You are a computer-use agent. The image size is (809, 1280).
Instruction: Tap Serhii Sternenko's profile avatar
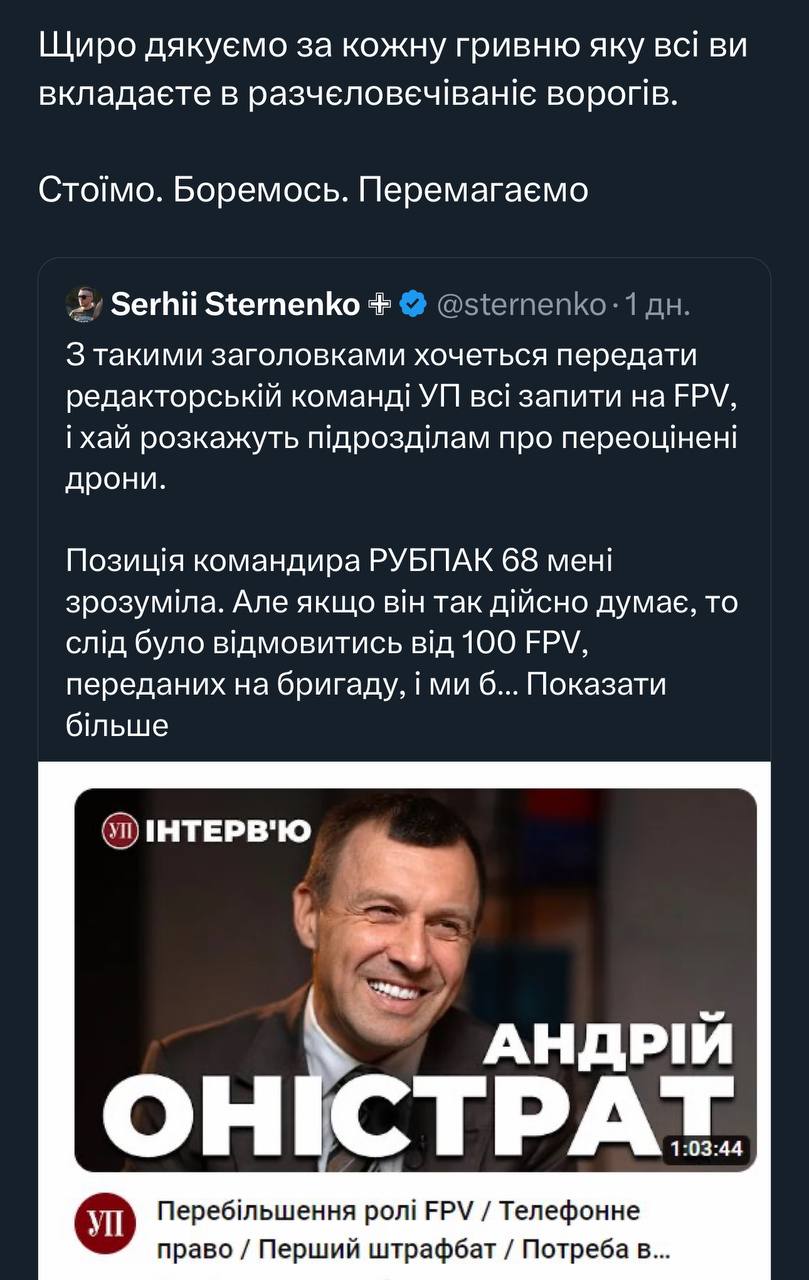[84, 305]
